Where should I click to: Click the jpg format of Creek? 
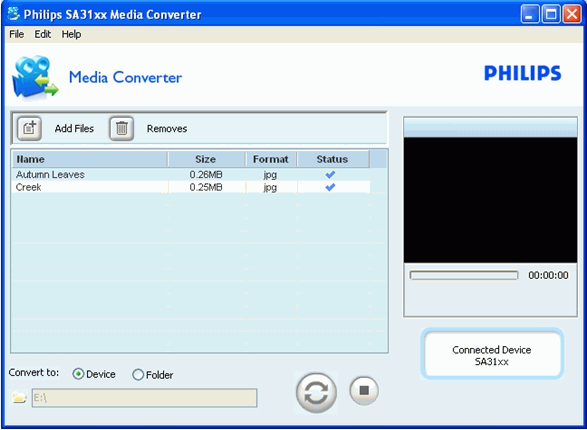pos(270,187)
